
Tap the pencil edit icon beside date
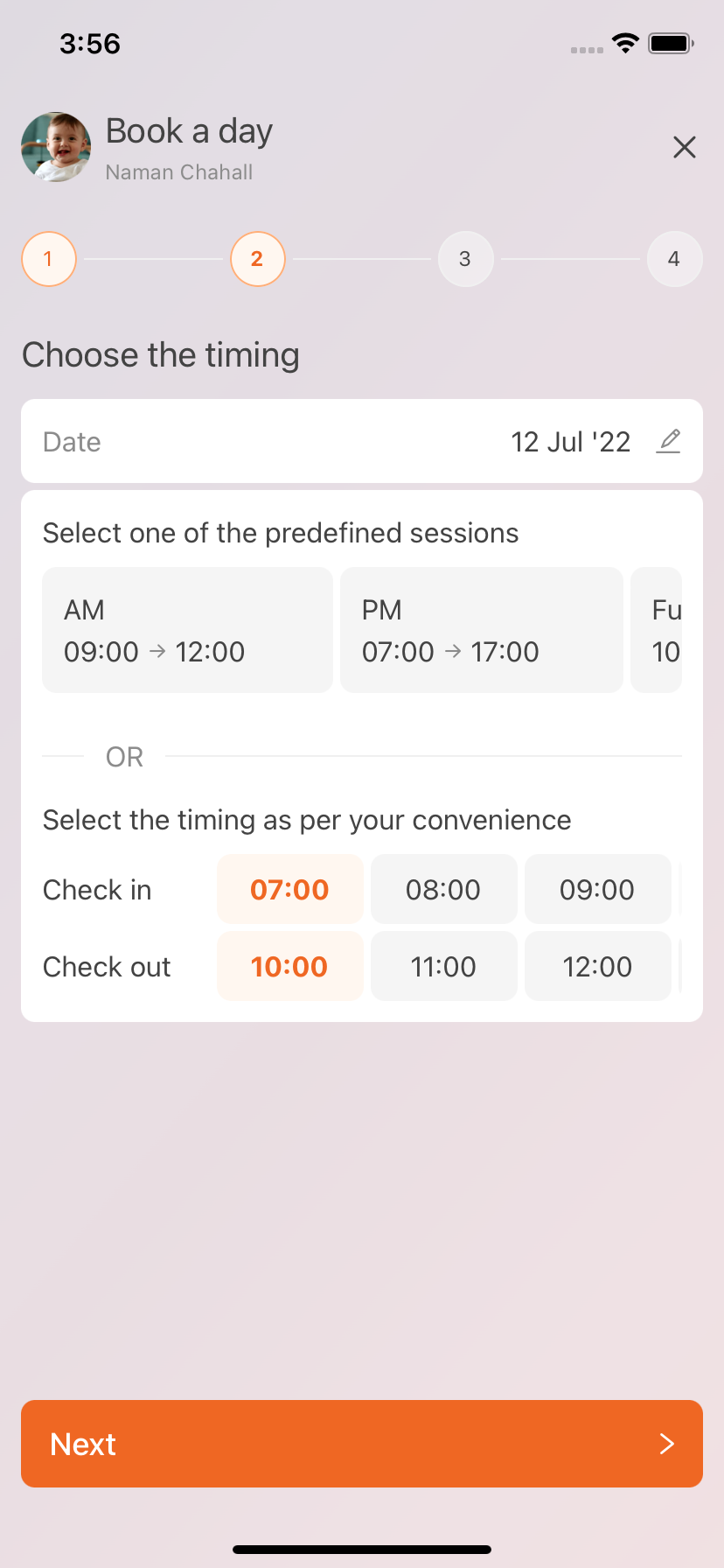(x=668, y=441)
